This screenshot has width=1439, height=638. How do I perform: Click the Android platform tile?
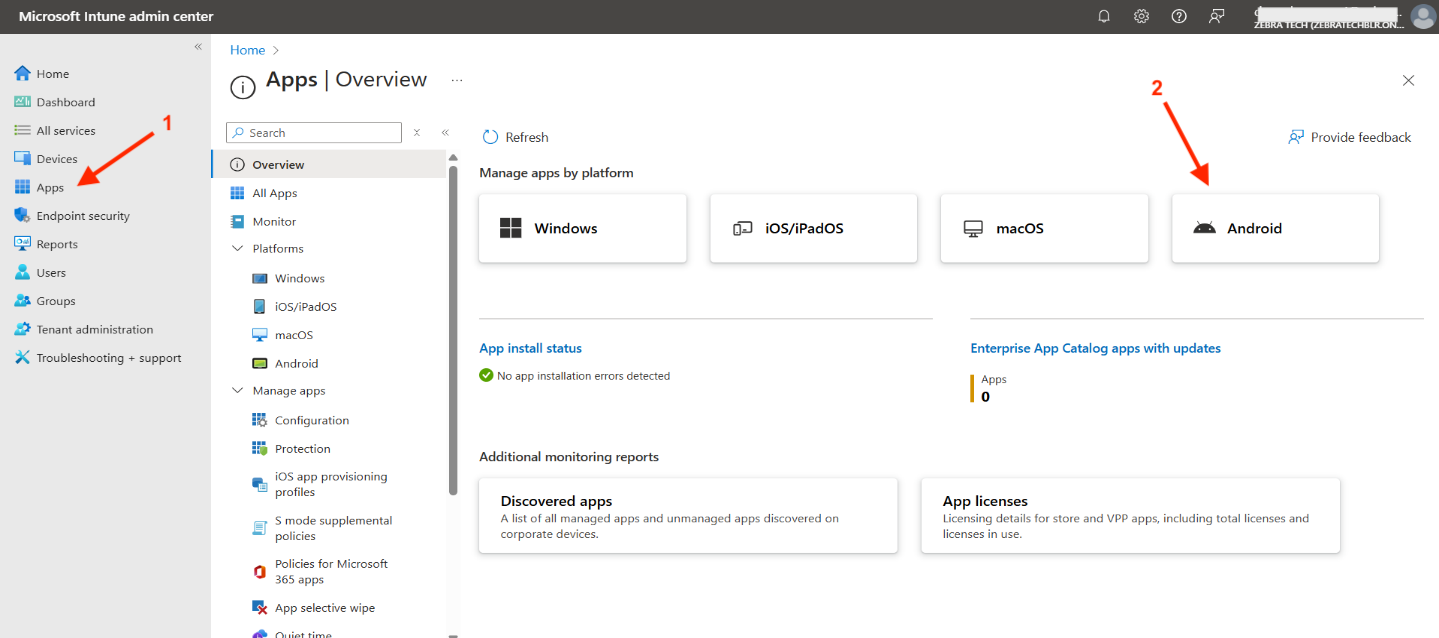pos(1275,228)
